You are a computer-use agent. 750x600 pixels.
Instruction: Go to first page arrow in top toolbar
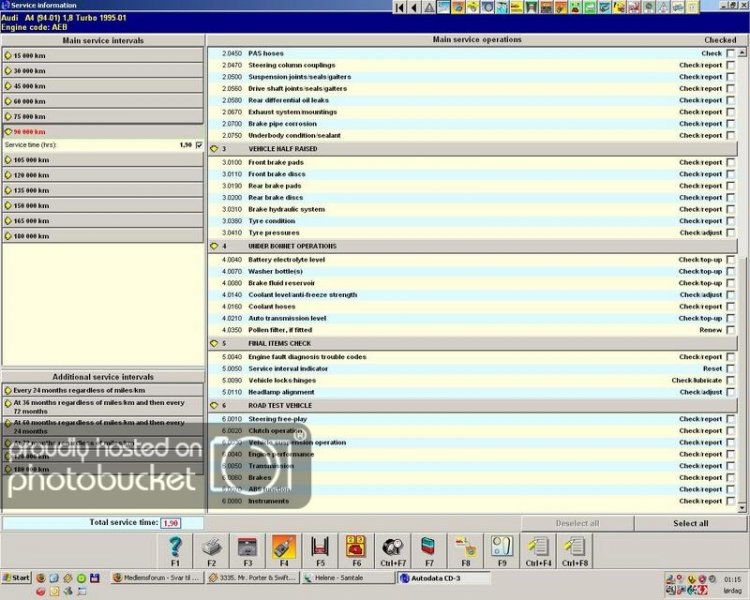tap(399, 7)
